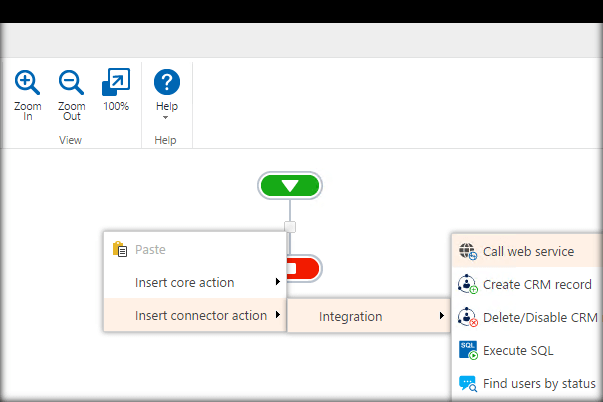Viewport: 603px width, 402px height.
Task: Expand the Insert connector action submenu arrow
Action: (x=277, y=316)
